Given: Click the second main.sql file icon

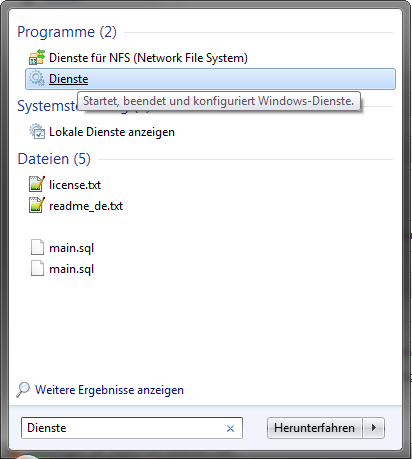Looking at the screenshot, I should point(37,268).
